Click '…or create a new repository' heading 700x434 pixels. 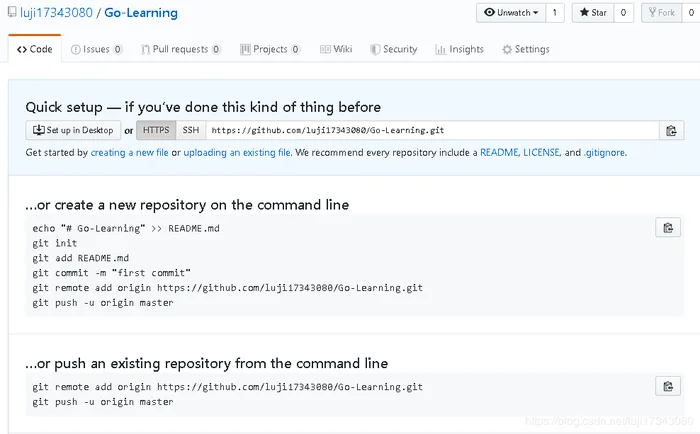click(x=187, y=205)
